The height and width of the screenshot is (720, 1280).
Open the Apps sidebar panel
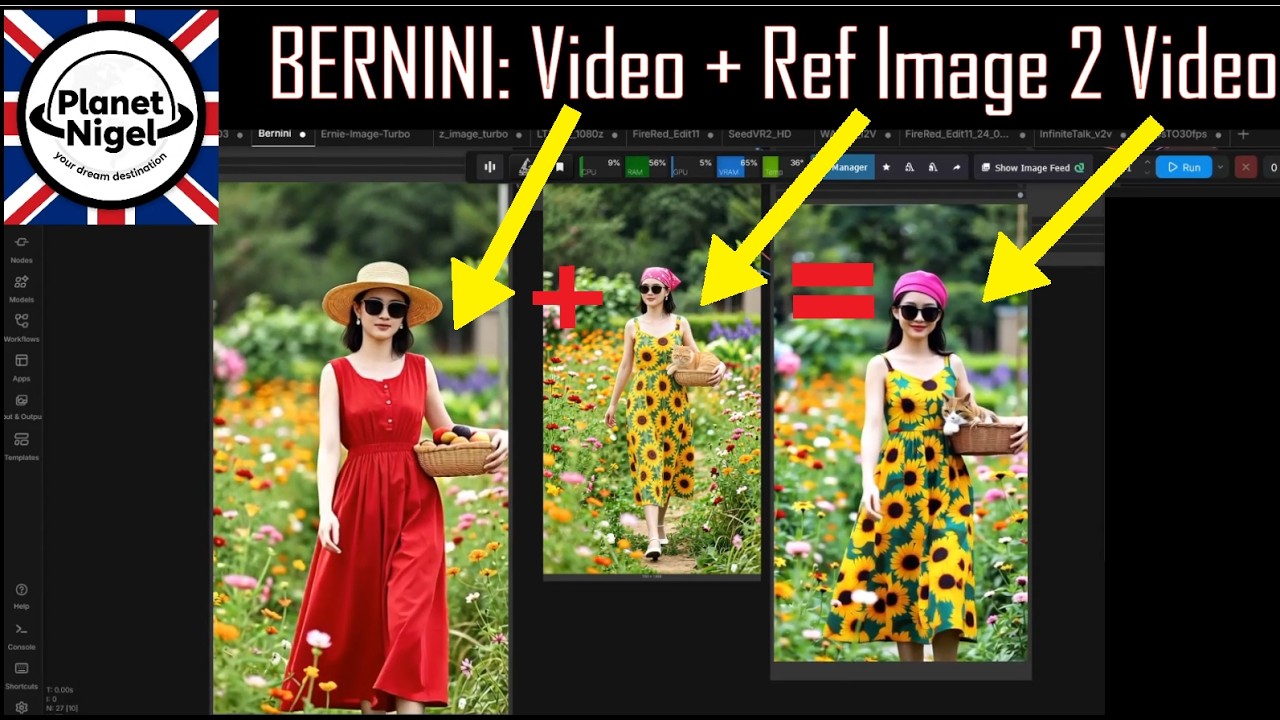click(21, 367)
